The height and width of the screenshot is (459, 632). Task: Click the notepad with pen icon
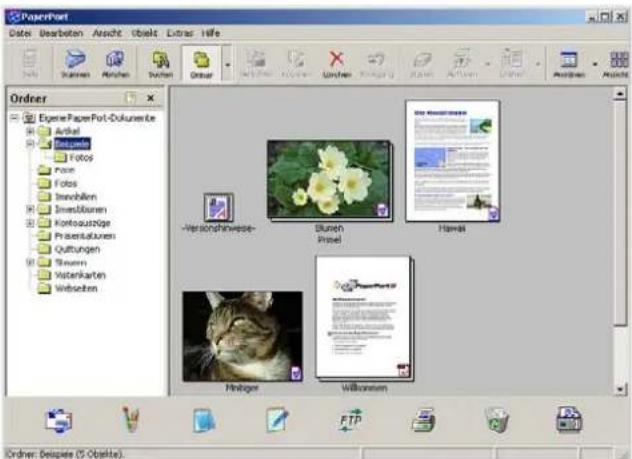(277, 420)
